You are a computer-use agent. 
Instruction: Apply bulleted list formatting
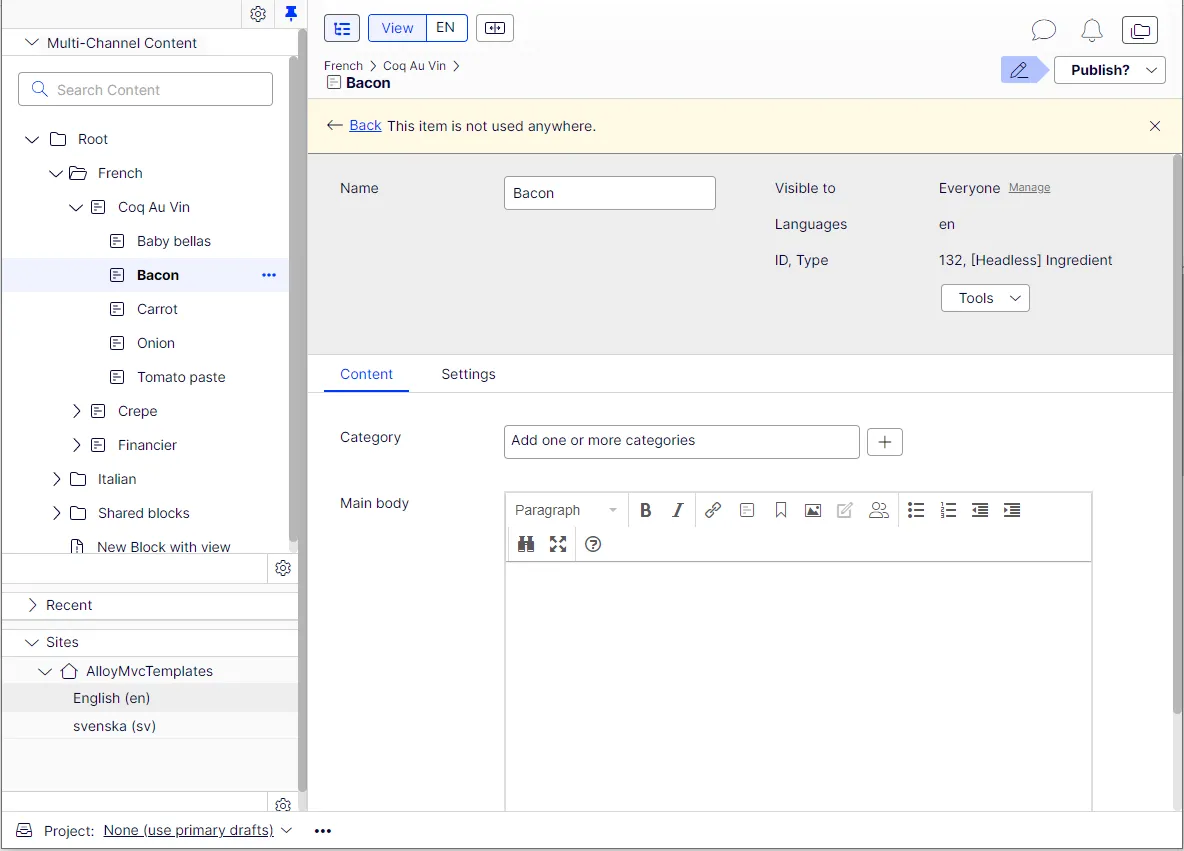(x=916, y=510)
